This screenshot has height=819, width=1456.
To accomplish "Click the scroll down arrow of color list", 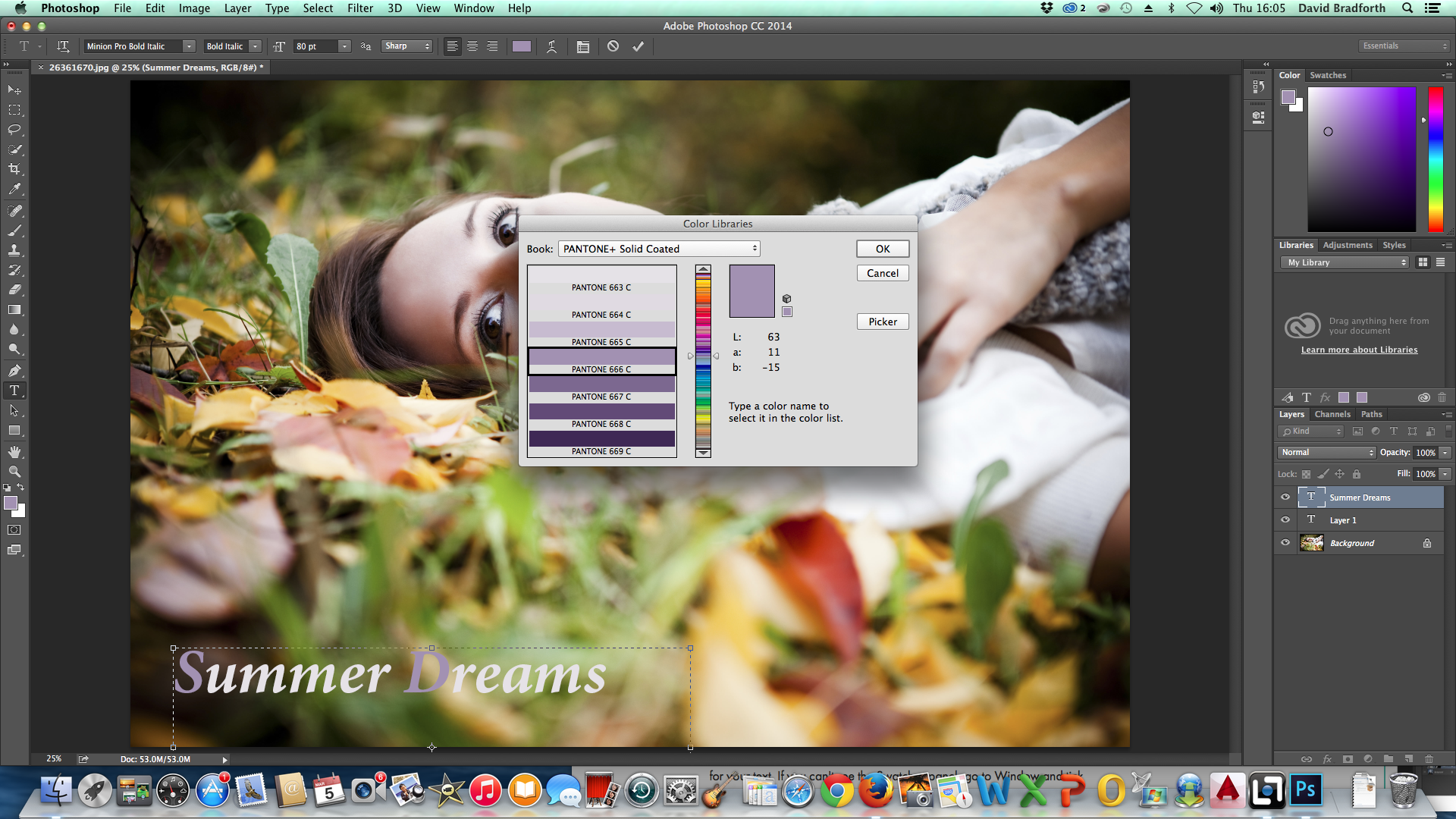I will tap(703, 453).
